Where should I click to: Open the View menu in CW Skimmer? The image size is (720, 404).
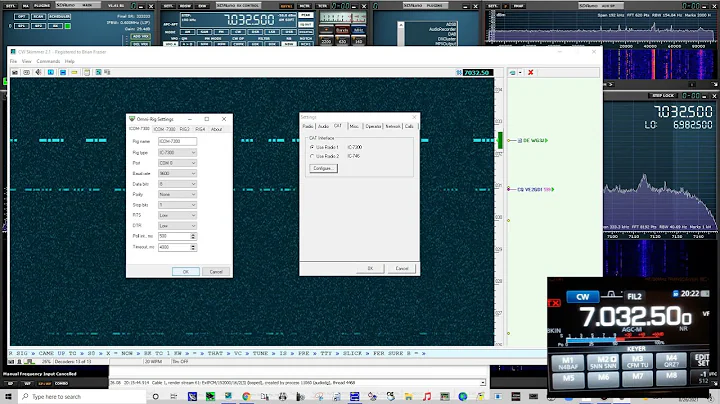tap(27, 61)
